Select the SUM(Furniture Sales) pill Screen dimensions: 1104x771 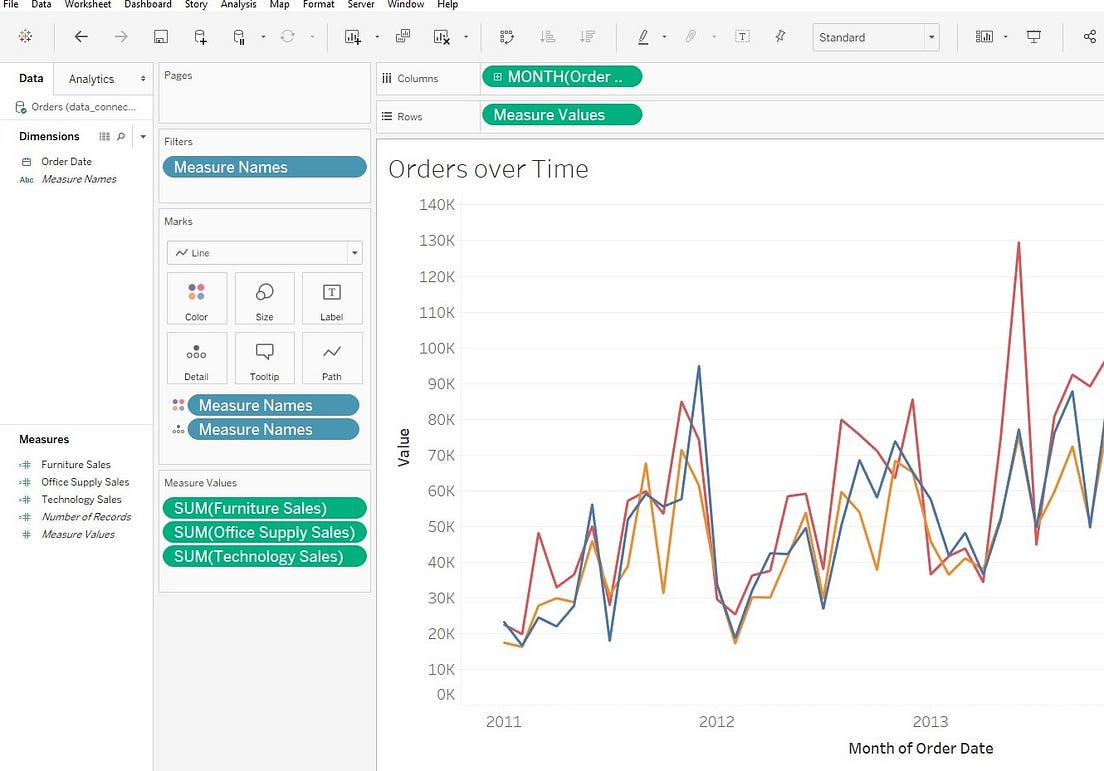(x=264, y=508)
